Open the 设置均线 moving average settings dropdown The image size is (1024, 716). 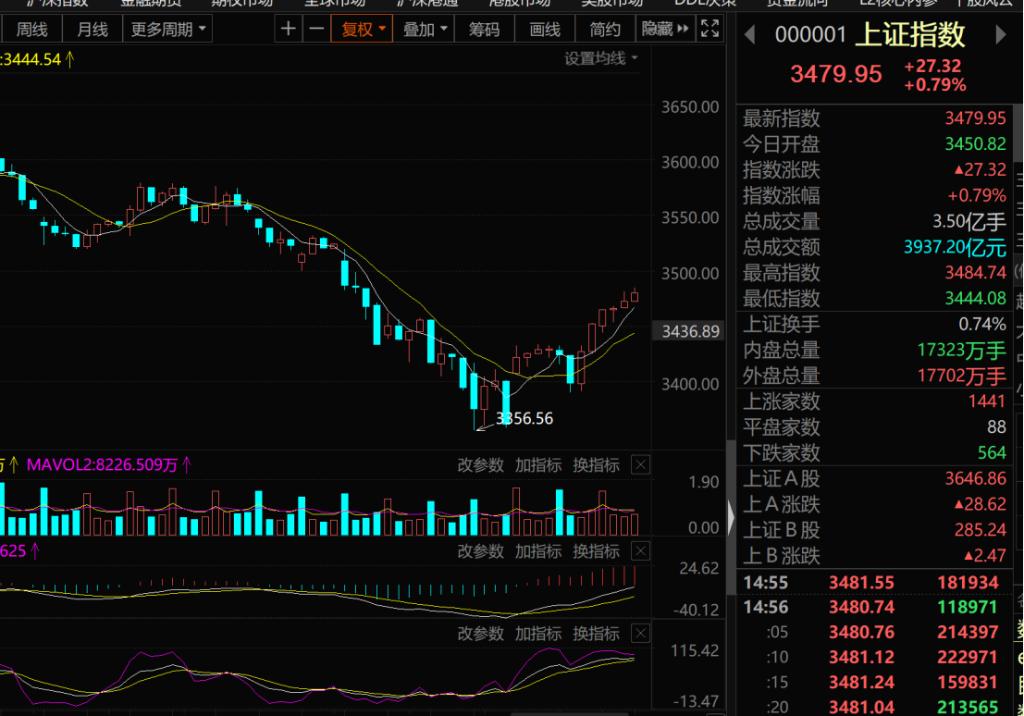click(x=601, y=59)
